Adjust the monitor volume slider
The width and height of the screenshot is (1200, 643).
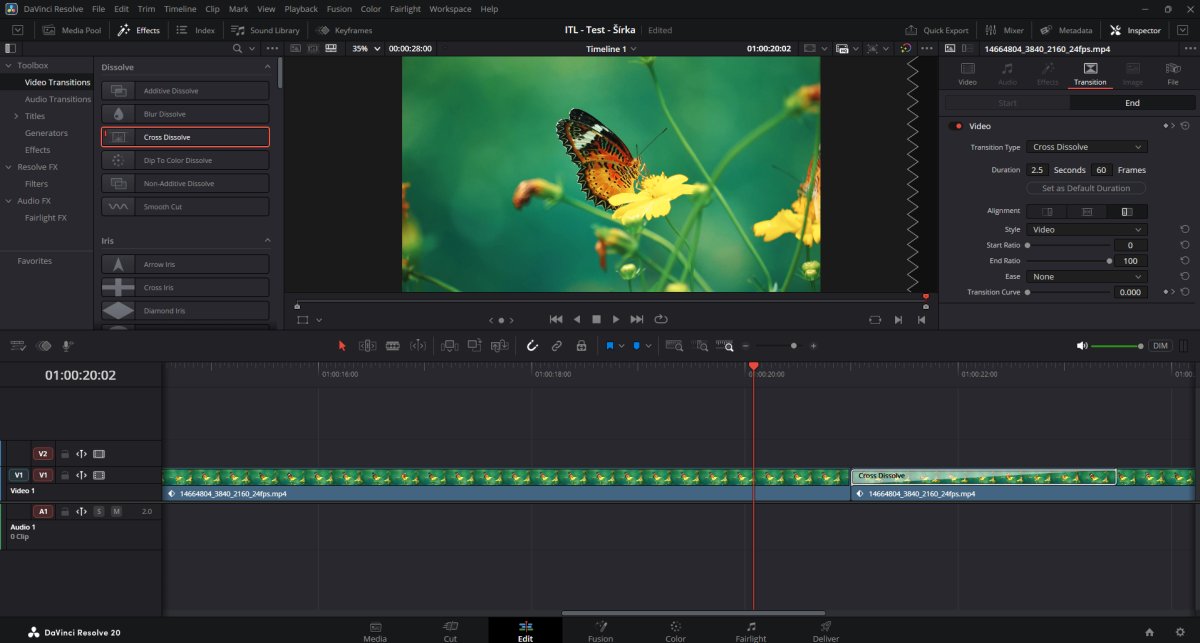click(1115, 346)
